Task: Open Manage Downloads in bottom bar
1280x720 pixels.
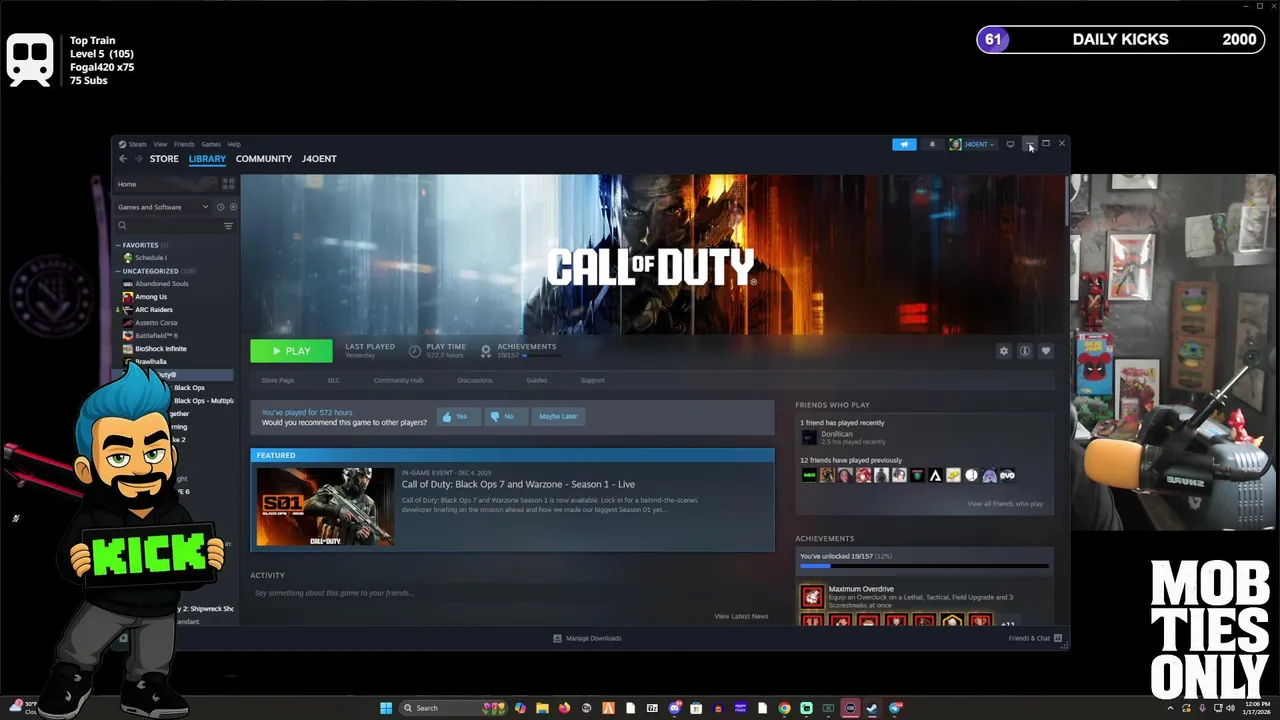Action: (587, 638)
